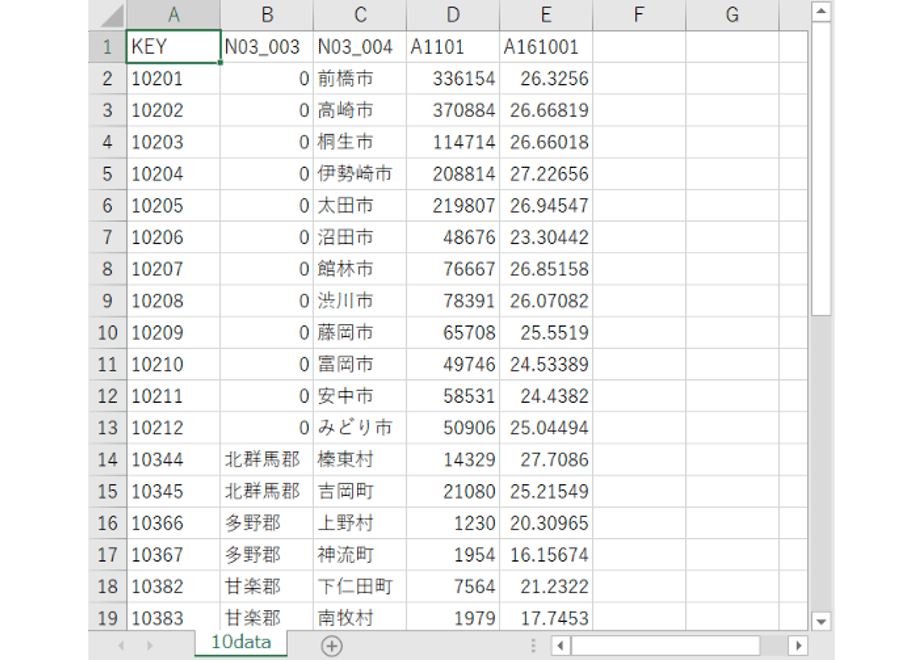
Task: Select cell with value 370884
Action: (x=453, y=110)
